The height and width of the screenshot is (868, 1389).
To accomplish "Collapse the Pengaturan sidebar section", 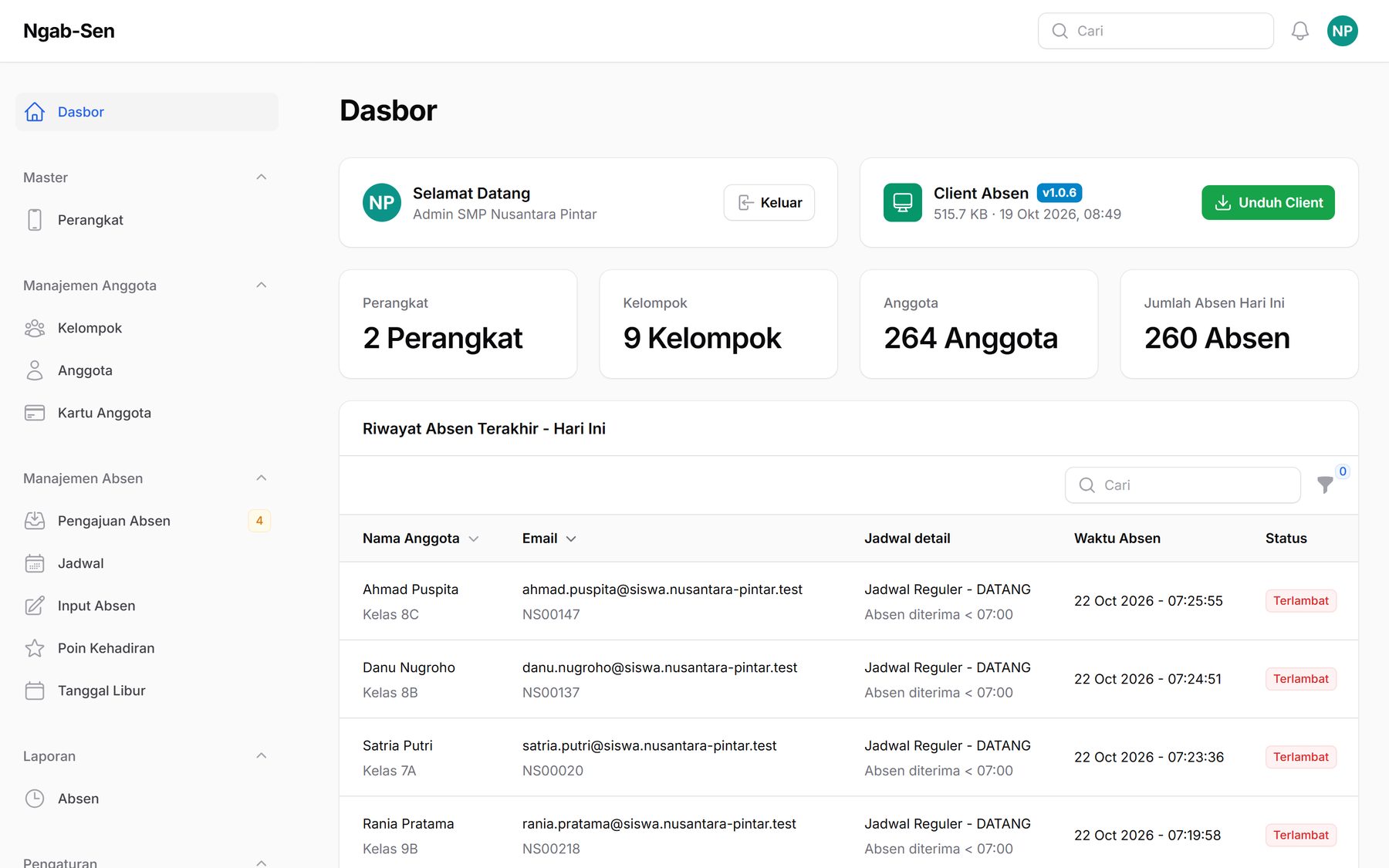I will tap(262, 863).
